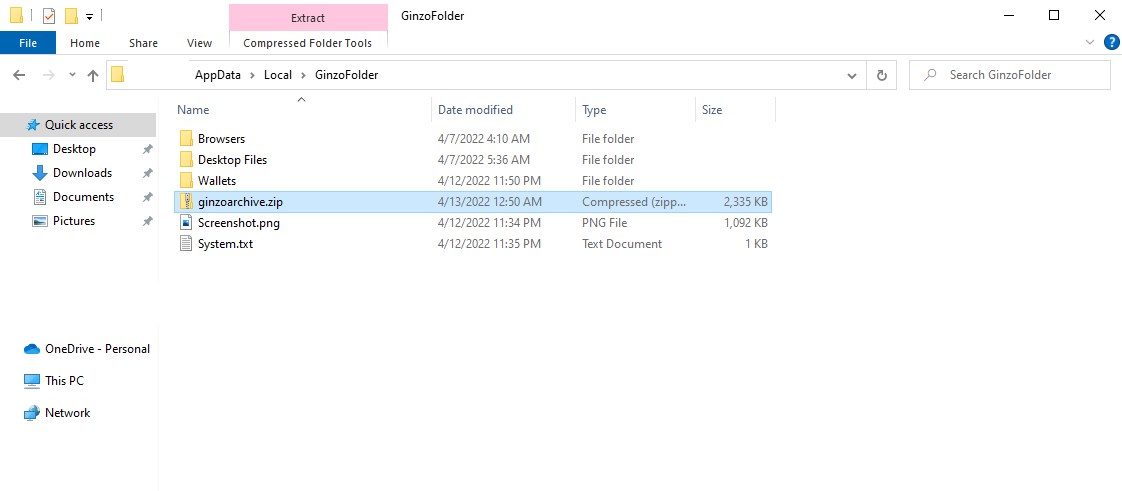Open the File menu
The height and width of the screenshot is (491, 1122).
point(28,43)
